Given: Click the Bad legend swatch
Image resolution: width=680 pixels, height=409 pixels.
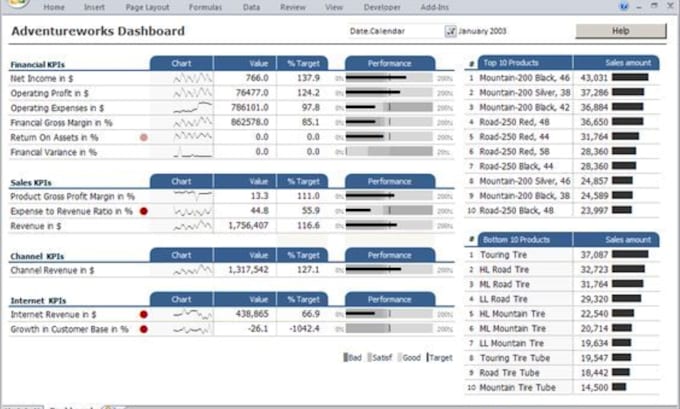Looking at the screenshot, I should coord(346,358).
